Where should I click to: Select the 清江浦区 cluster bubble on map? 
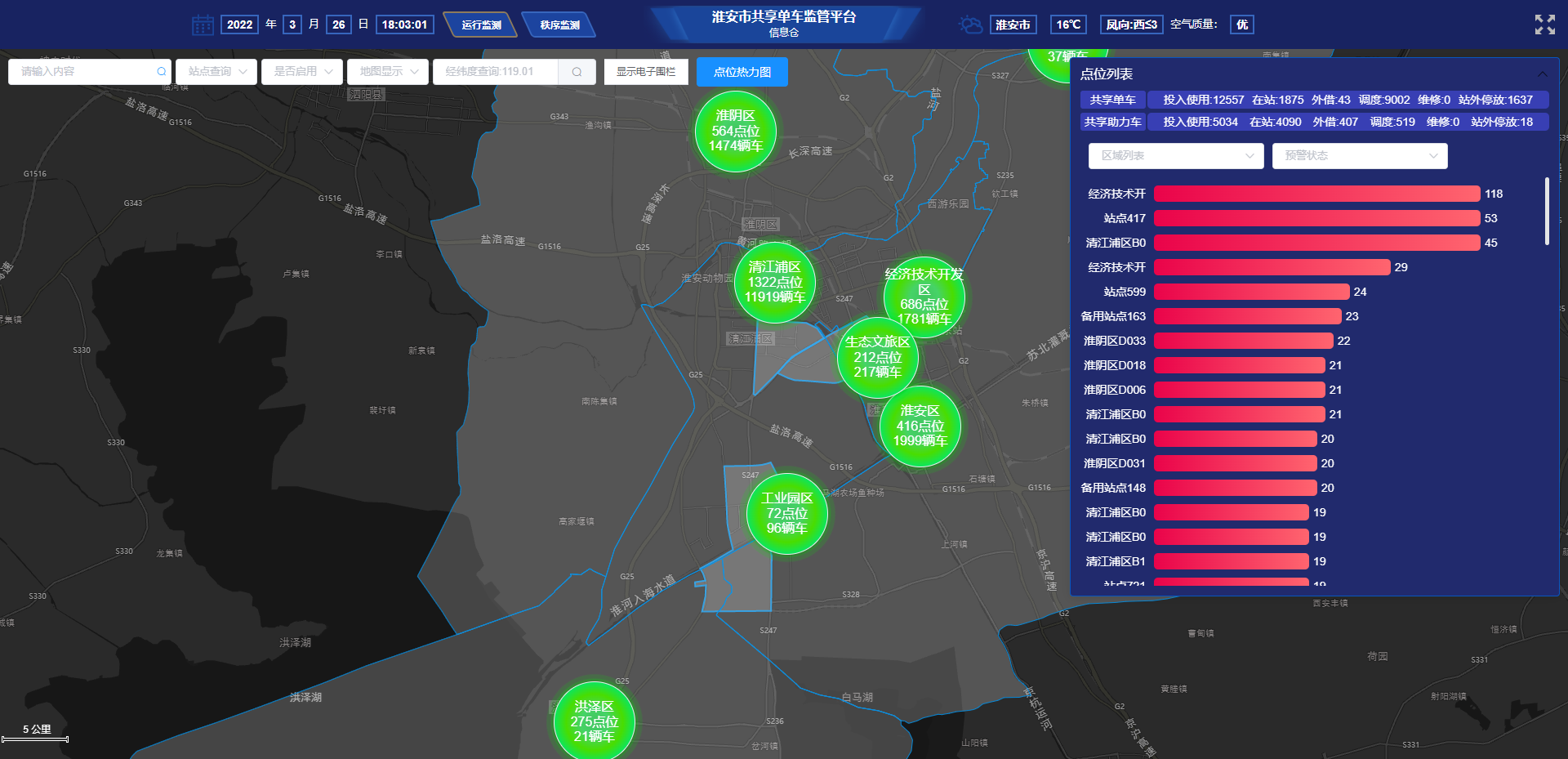(775, 282)
